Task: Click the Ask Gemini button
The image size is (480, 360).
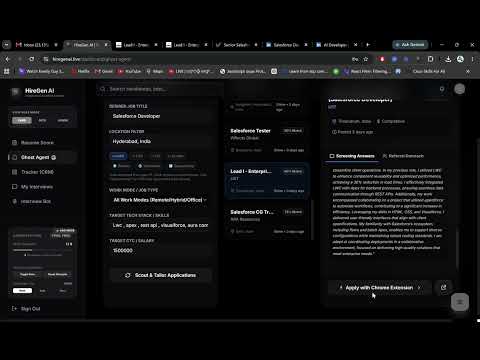Action: tap(410, 45)
